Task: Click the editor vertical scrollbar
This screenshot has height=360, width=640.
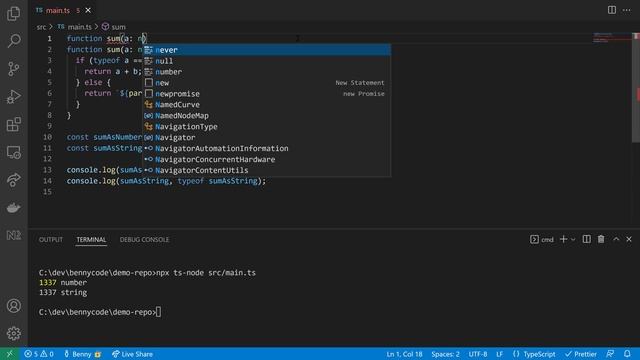Action: (636, 87)
